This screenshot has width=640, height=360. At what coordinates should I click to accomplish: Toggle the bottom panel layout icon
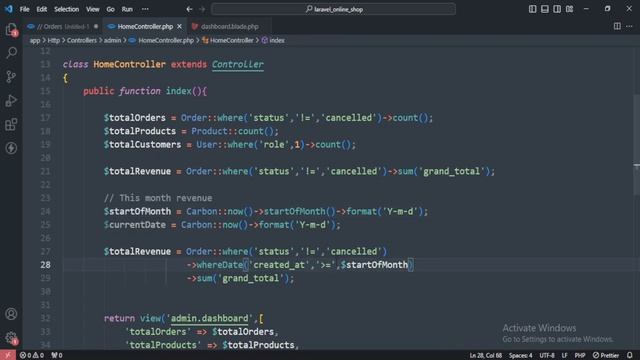point(544,9)
